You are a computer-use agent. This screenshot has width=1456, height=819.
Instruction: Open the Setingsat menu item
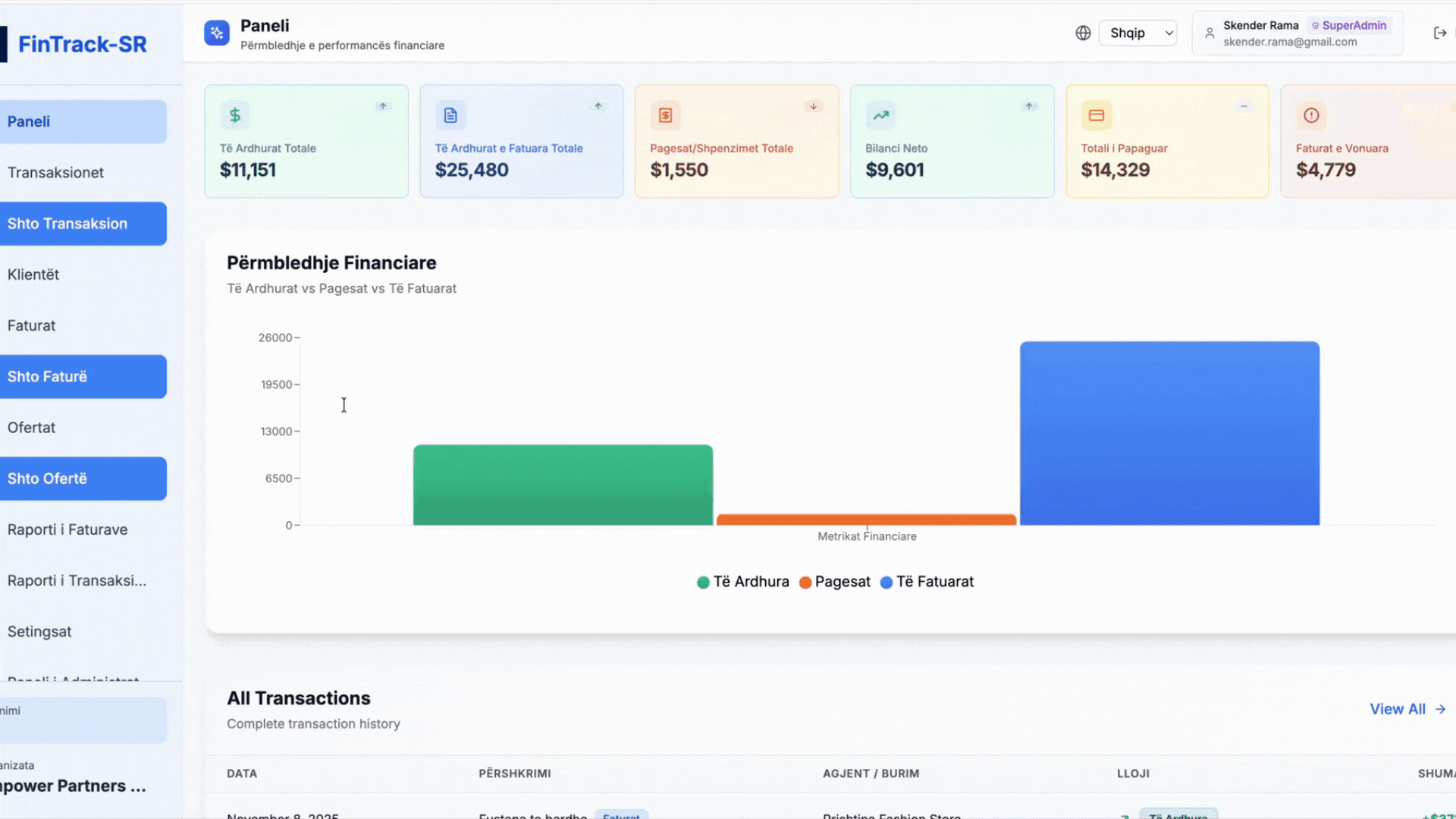(39, 631)
